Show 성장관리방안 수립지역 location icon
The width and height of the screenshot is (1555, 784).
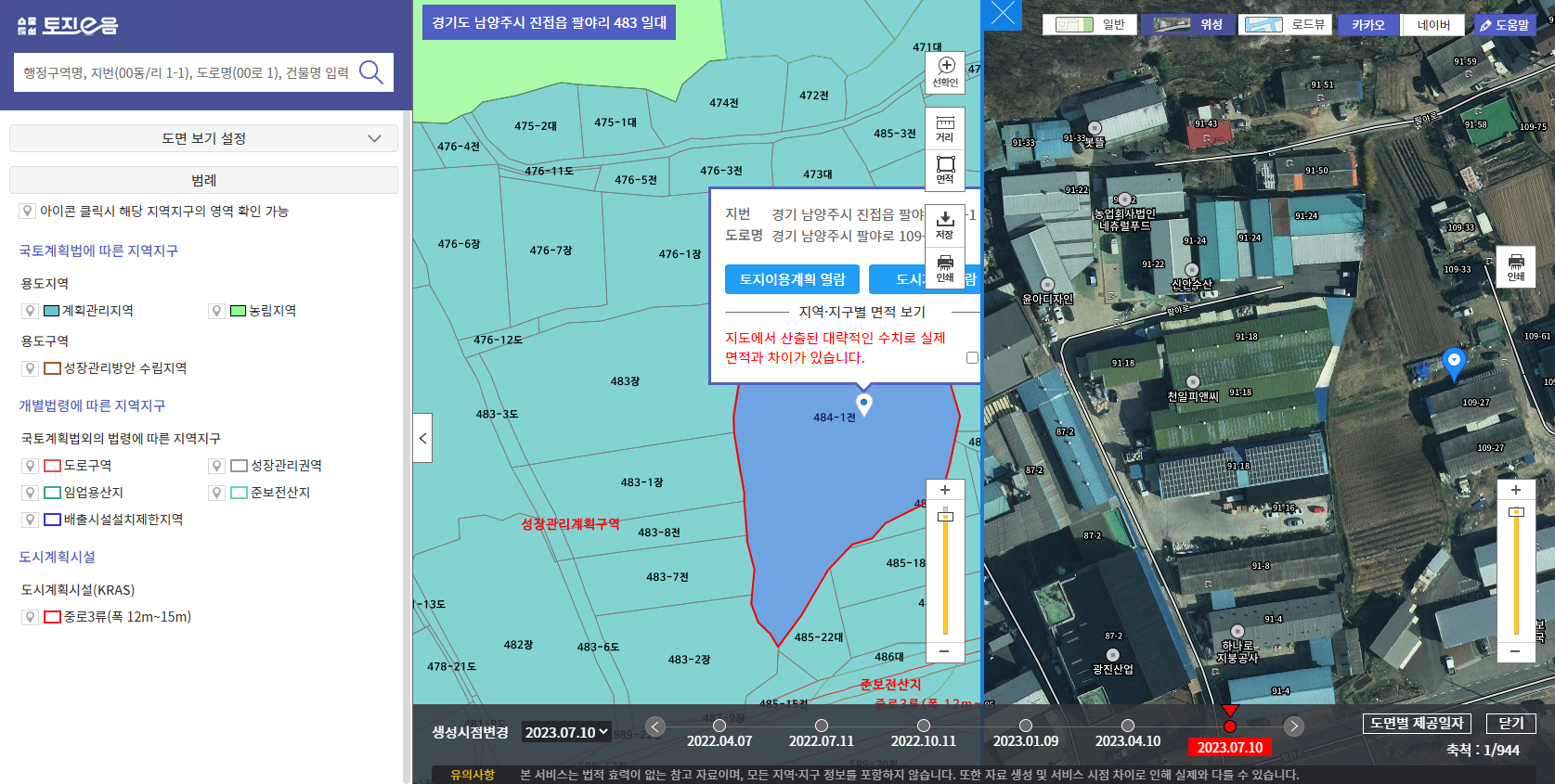pyautogui.click(x=31, y=368)
